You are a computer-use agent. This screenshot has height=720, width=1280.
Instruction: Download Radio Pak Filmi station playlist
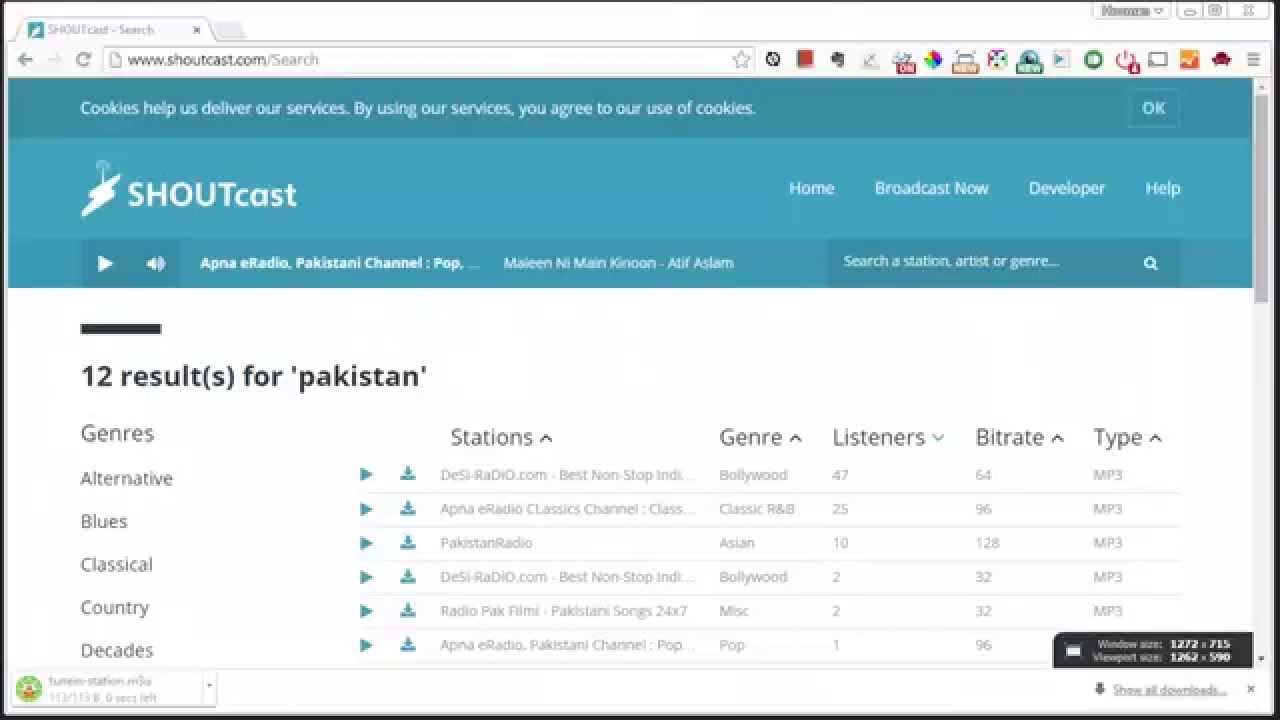coord(408,610)
